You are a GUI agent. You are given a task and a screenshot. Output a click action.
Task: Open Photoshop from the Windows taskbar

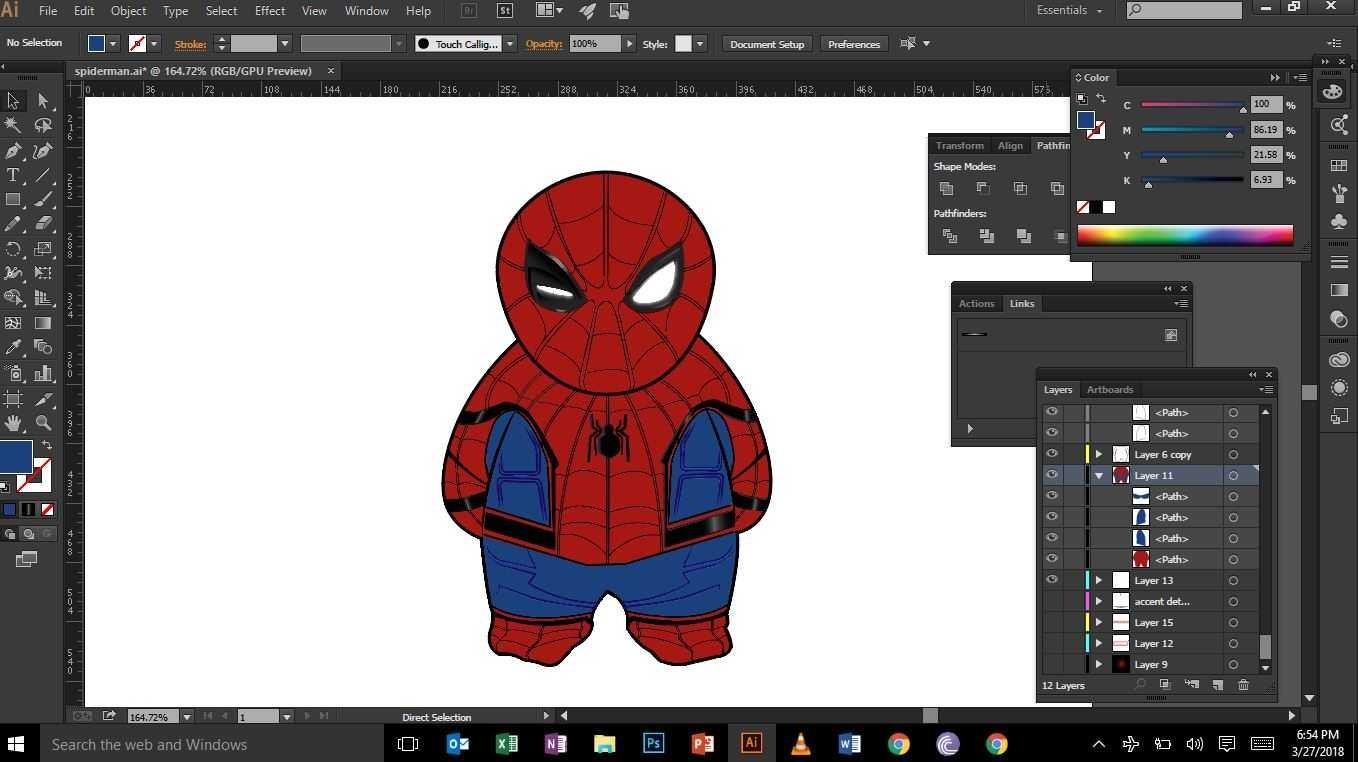tap(653, 743)
